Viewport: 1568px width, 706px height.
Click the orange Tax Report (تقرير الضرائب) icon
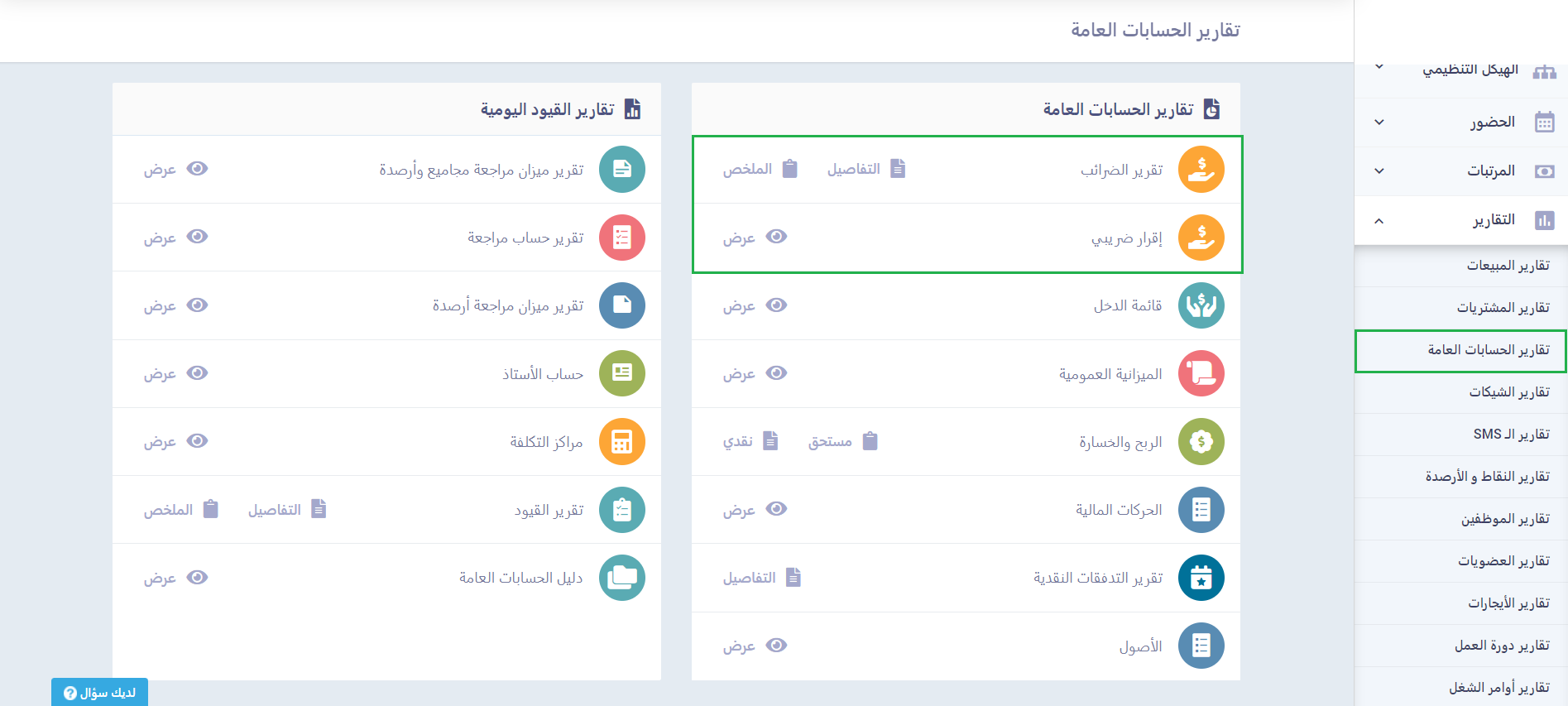[1201, 169]
